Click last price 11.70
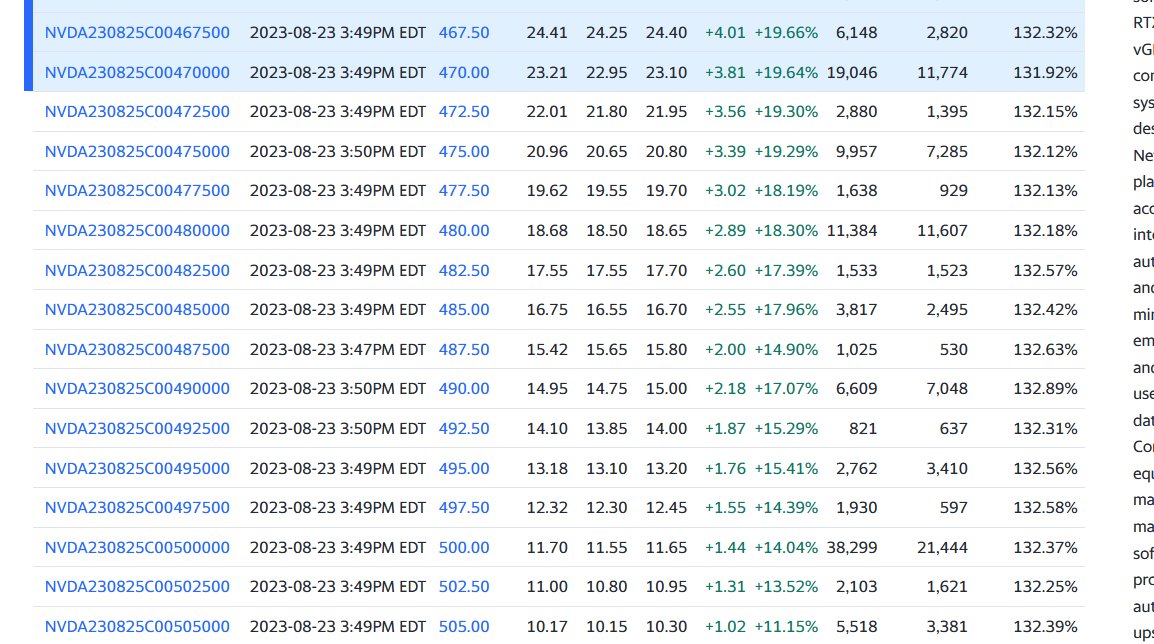This screenshot has height=644, width=1154. 547,548
